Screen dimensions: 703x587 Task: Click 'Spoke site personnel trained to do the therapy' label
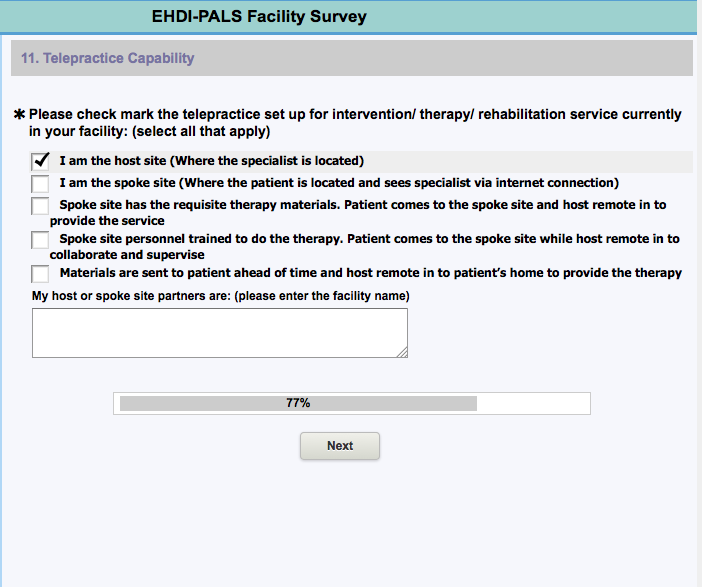[x=369, y=239]
